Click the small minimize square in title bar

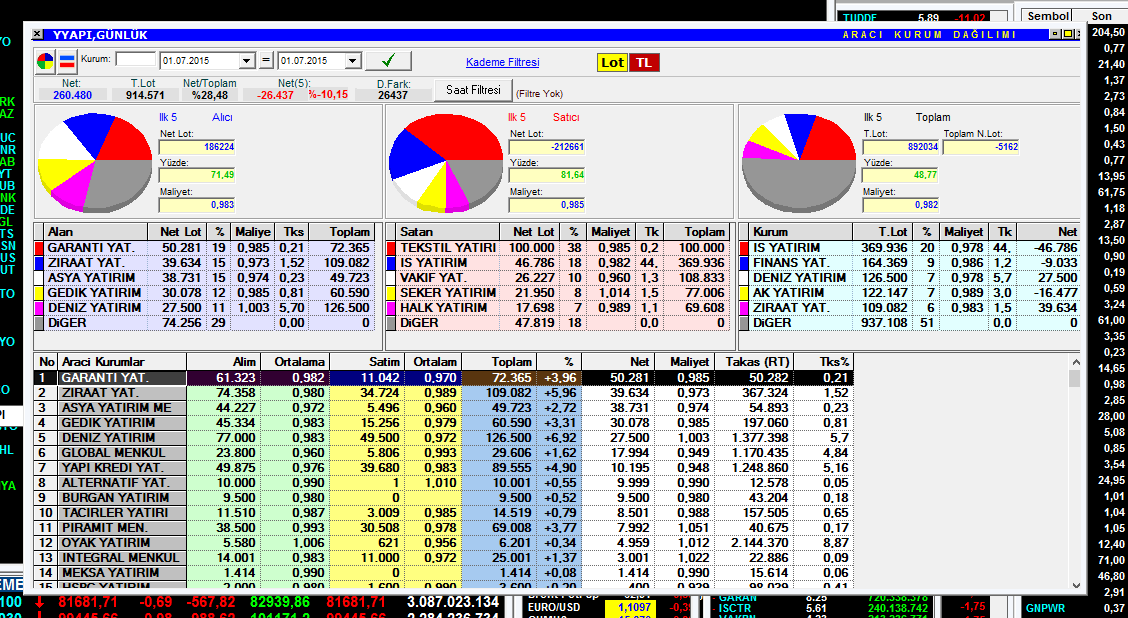1056,34
